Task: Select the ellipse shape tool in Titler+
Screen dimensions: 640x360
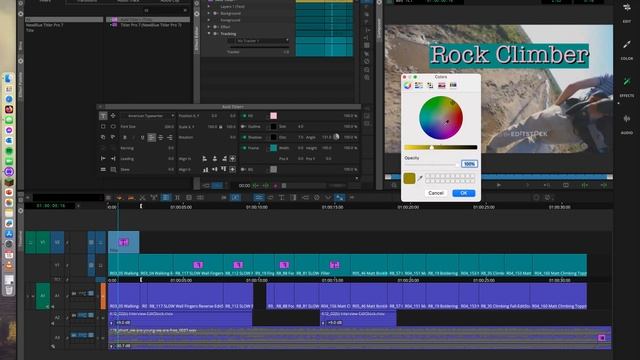Action: pyautogui.click(x=113, y=127)
